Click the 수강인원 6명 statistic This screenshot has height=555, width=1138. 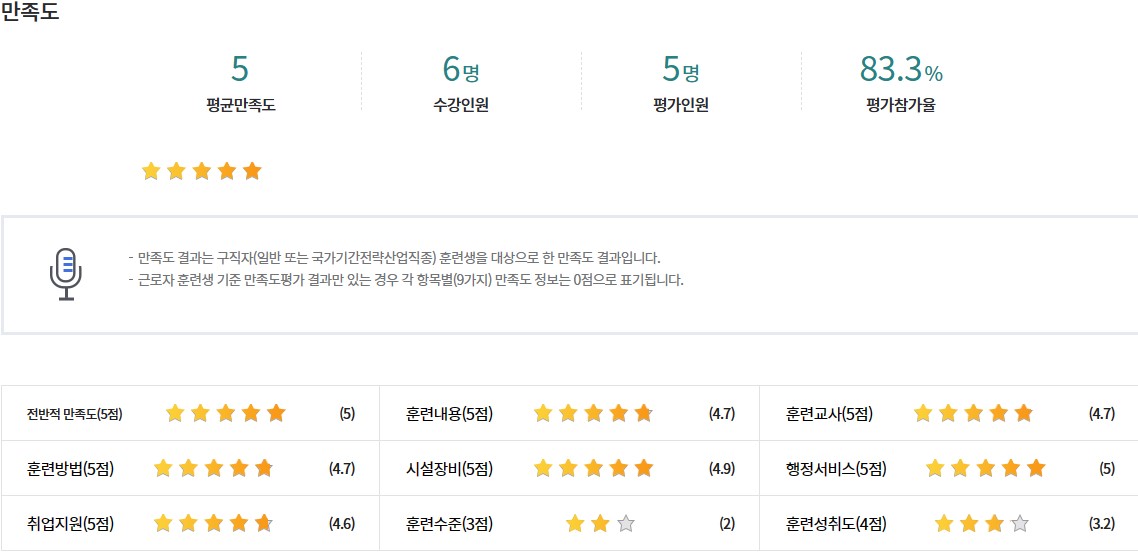click(461, 70)
